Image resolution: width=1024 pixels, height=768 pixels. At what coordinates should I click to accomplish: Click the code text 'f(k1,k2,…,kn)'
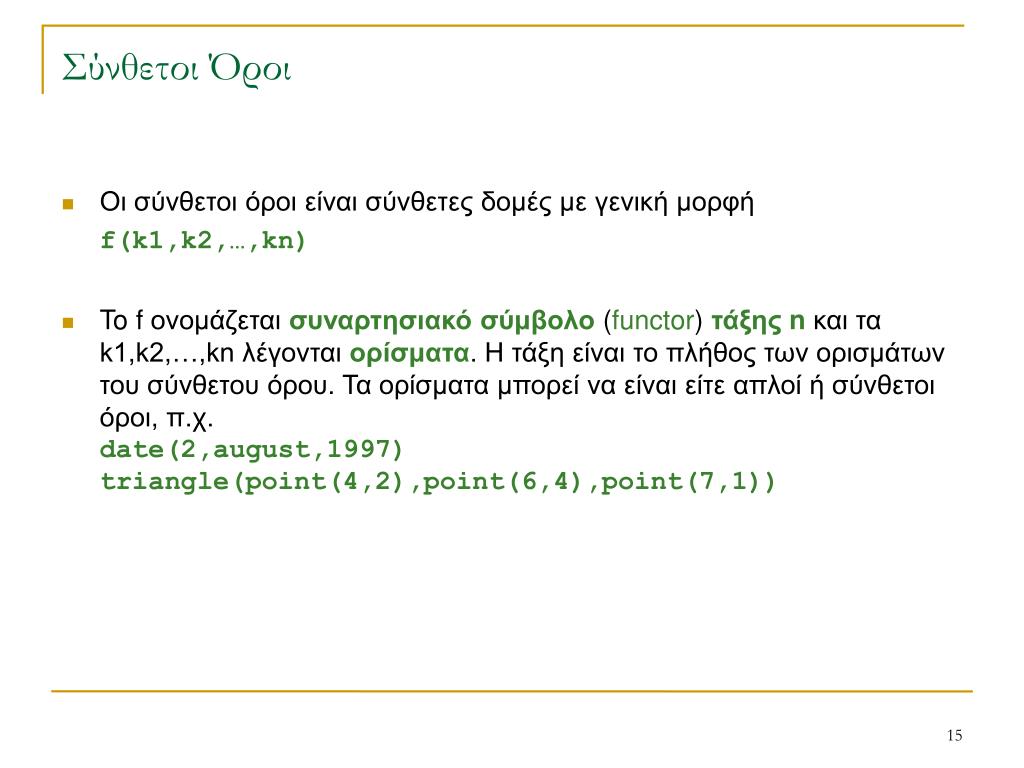[x=203, y=241]
